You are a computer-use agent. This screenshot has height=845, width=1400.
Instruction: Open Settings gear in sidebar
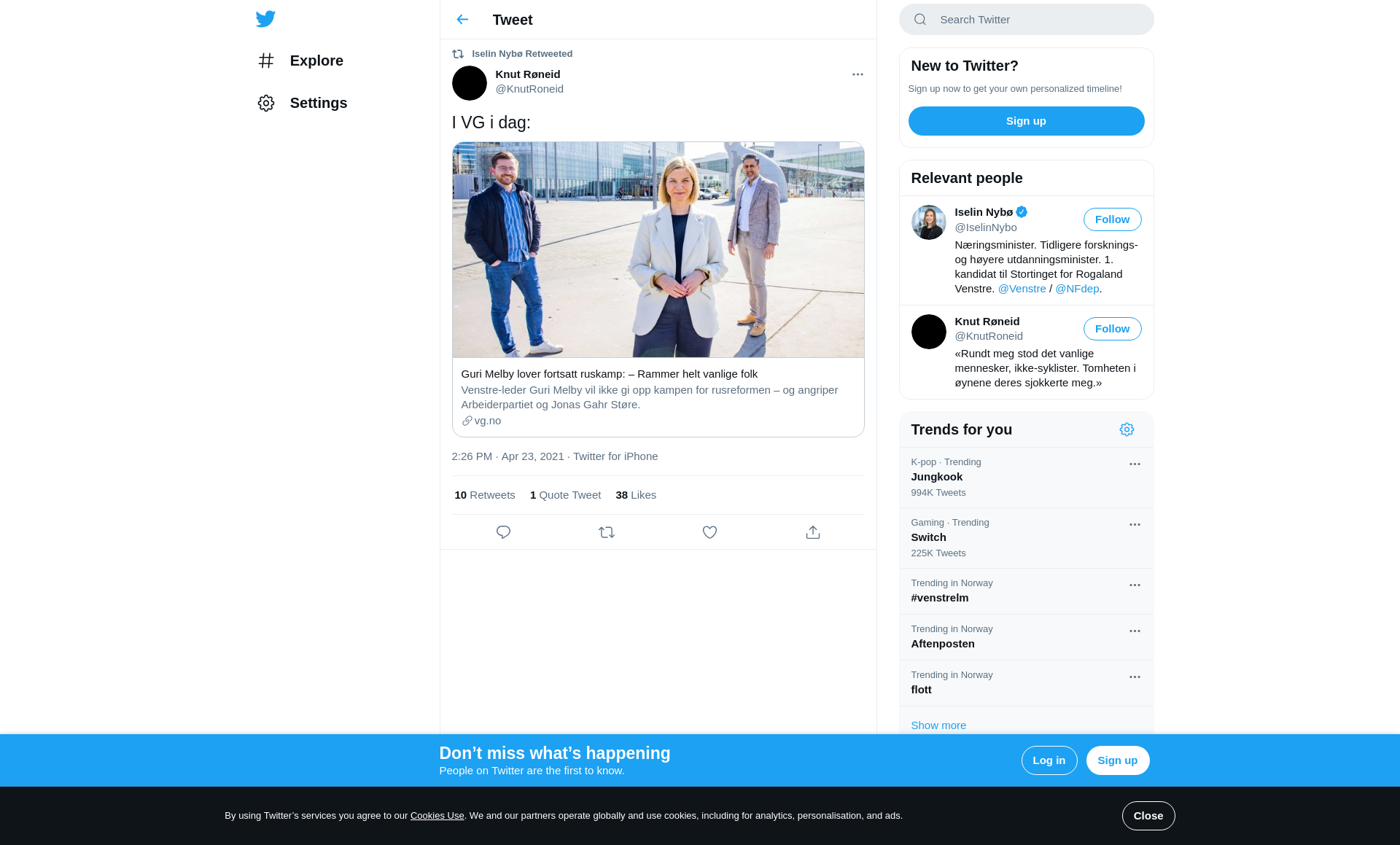[x=266, y=103]
